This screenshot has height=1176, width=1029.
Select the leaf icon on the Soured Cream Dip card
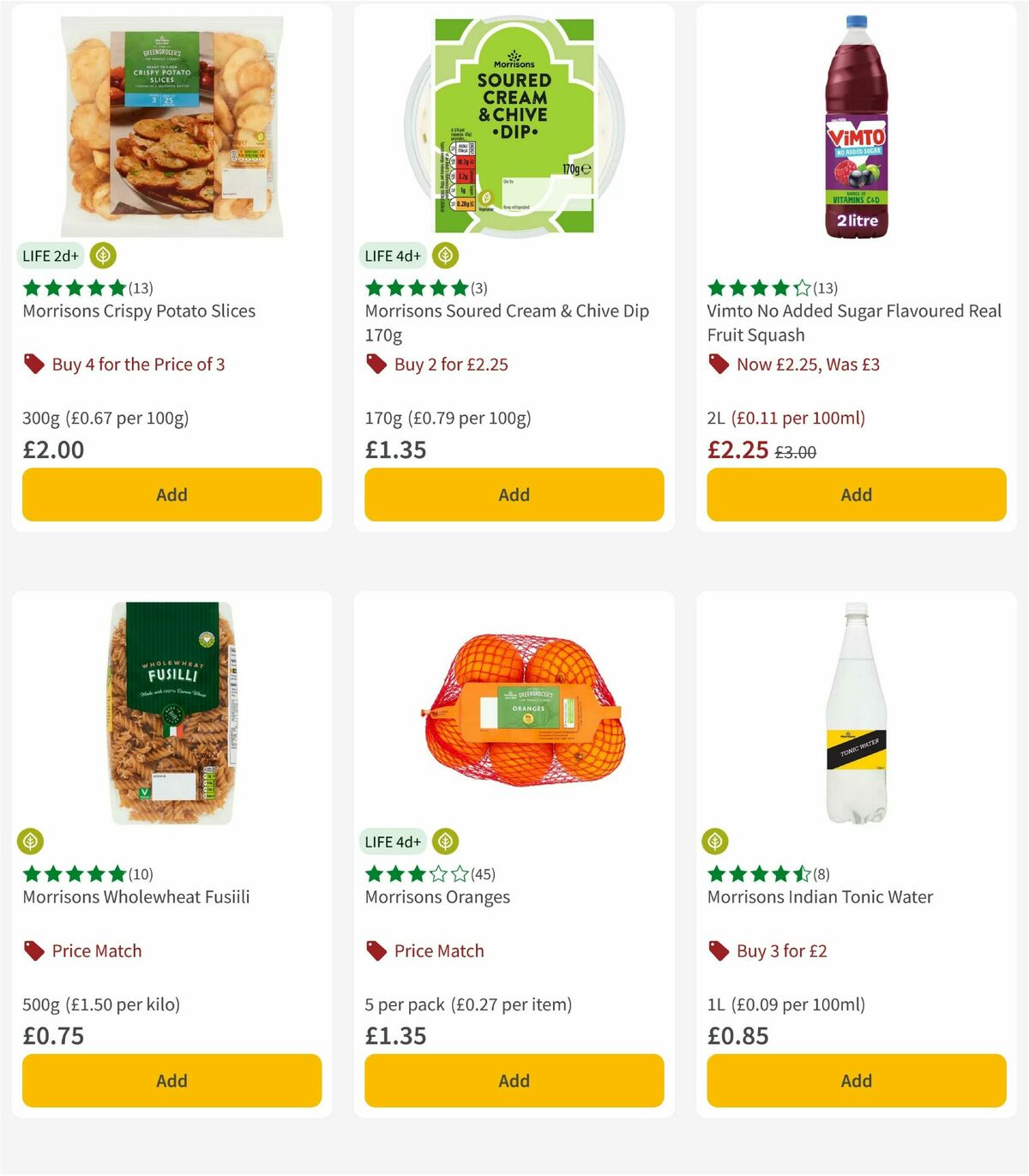pyautogui.click(x=445, y=255)
